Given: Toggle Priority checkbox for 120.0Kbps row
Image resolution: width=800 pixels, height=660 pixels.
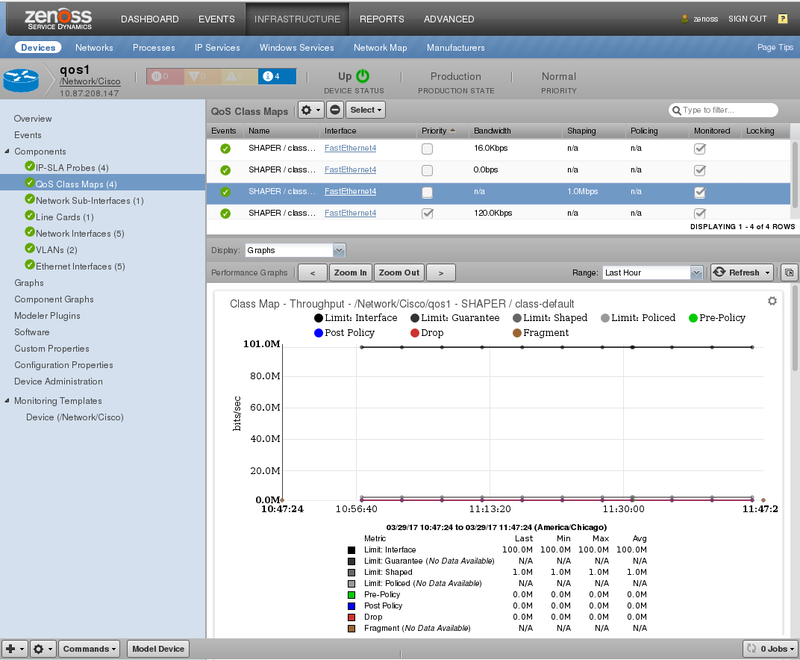Looking at the screenshot, I should click(x=427, y=214).
